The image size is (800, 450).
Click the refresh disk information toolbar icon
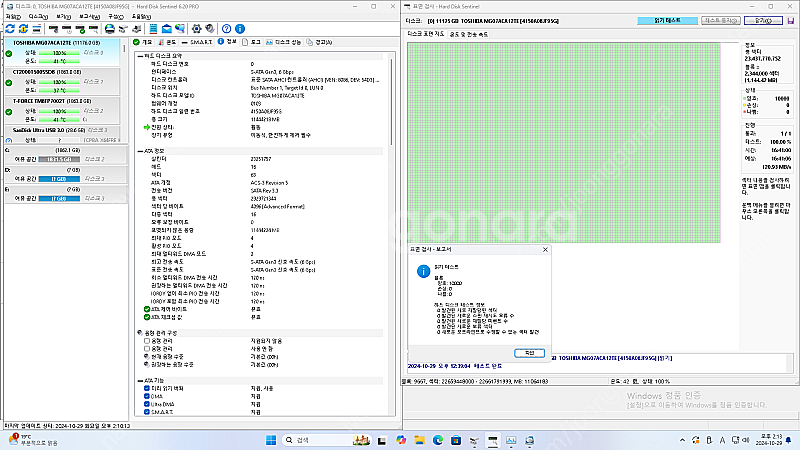[10, 29]
